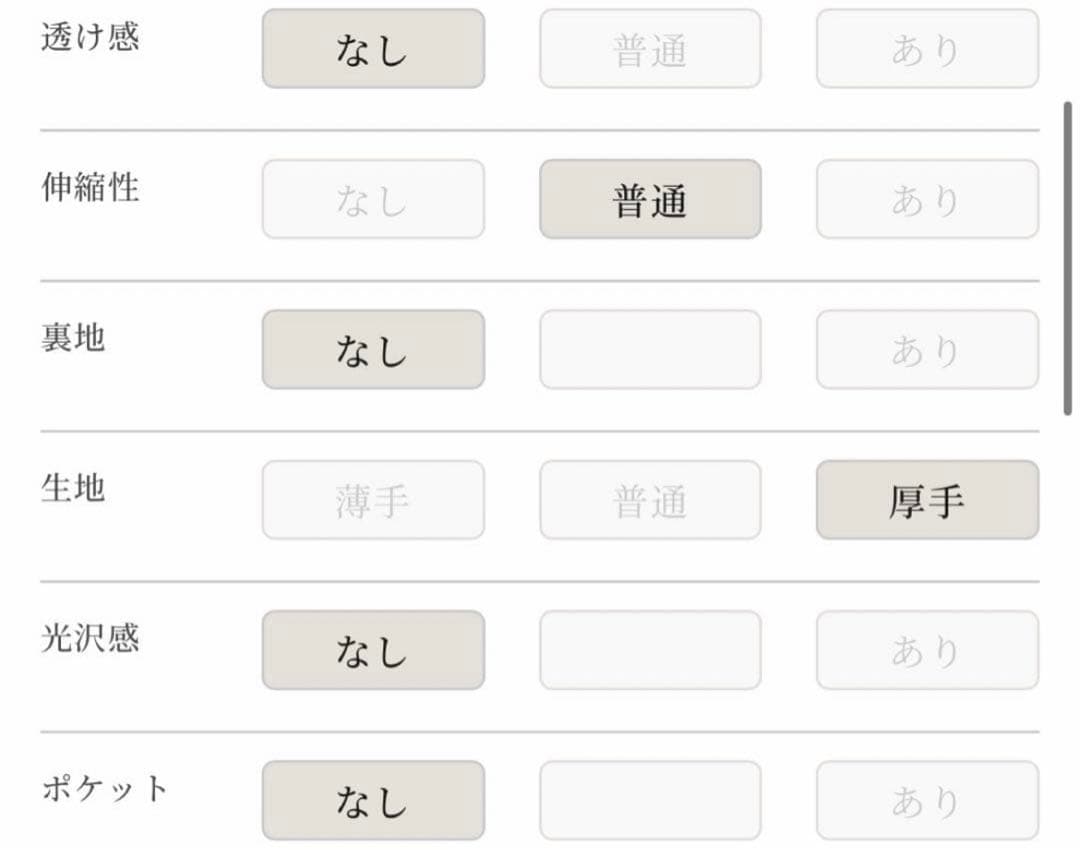1080x850 pixels.
Task: Click the vertical scrollbar on the right
Action: [1067, 255]
